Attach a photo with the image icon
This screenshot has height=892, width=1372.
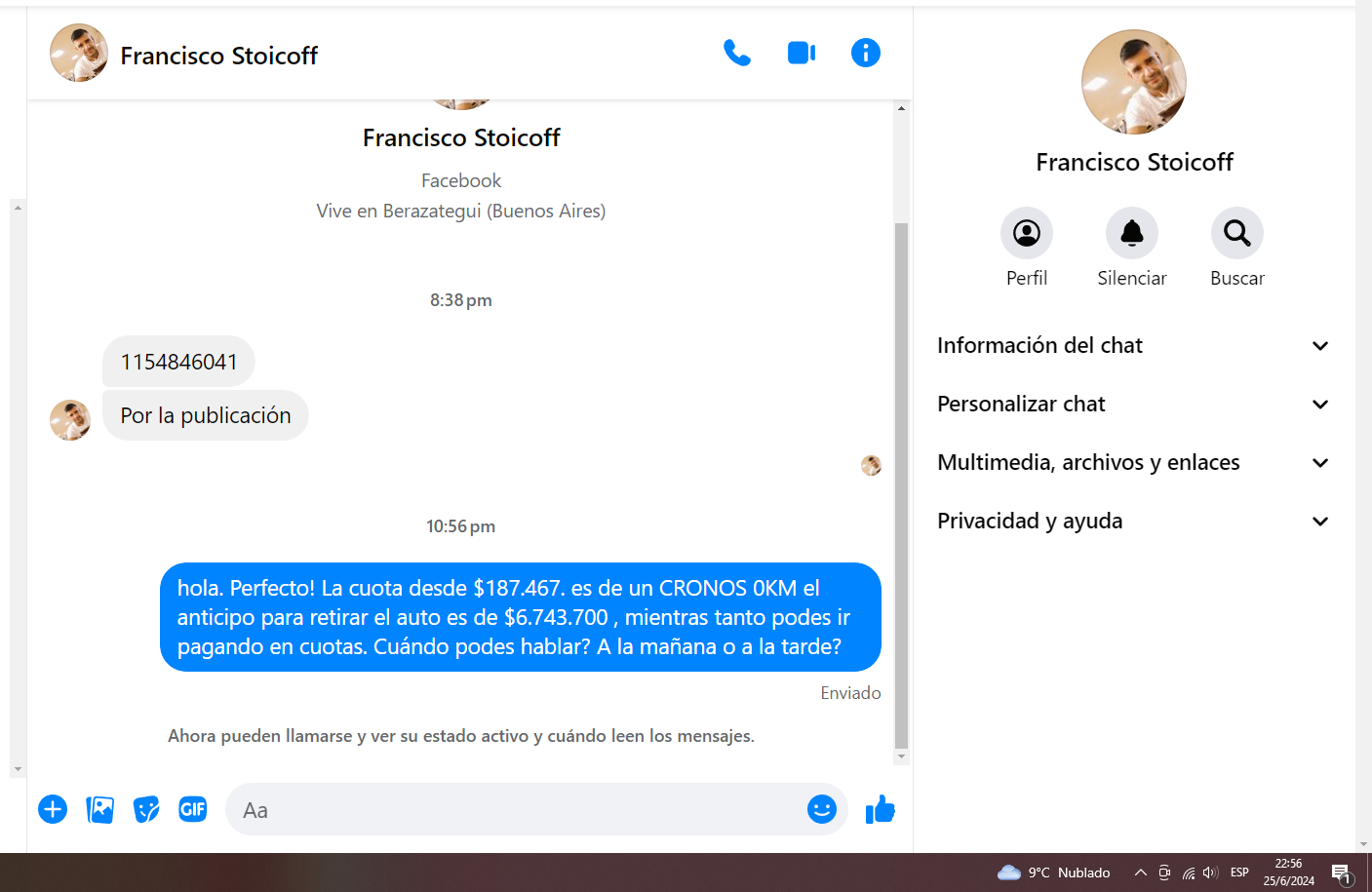(99, 809)
